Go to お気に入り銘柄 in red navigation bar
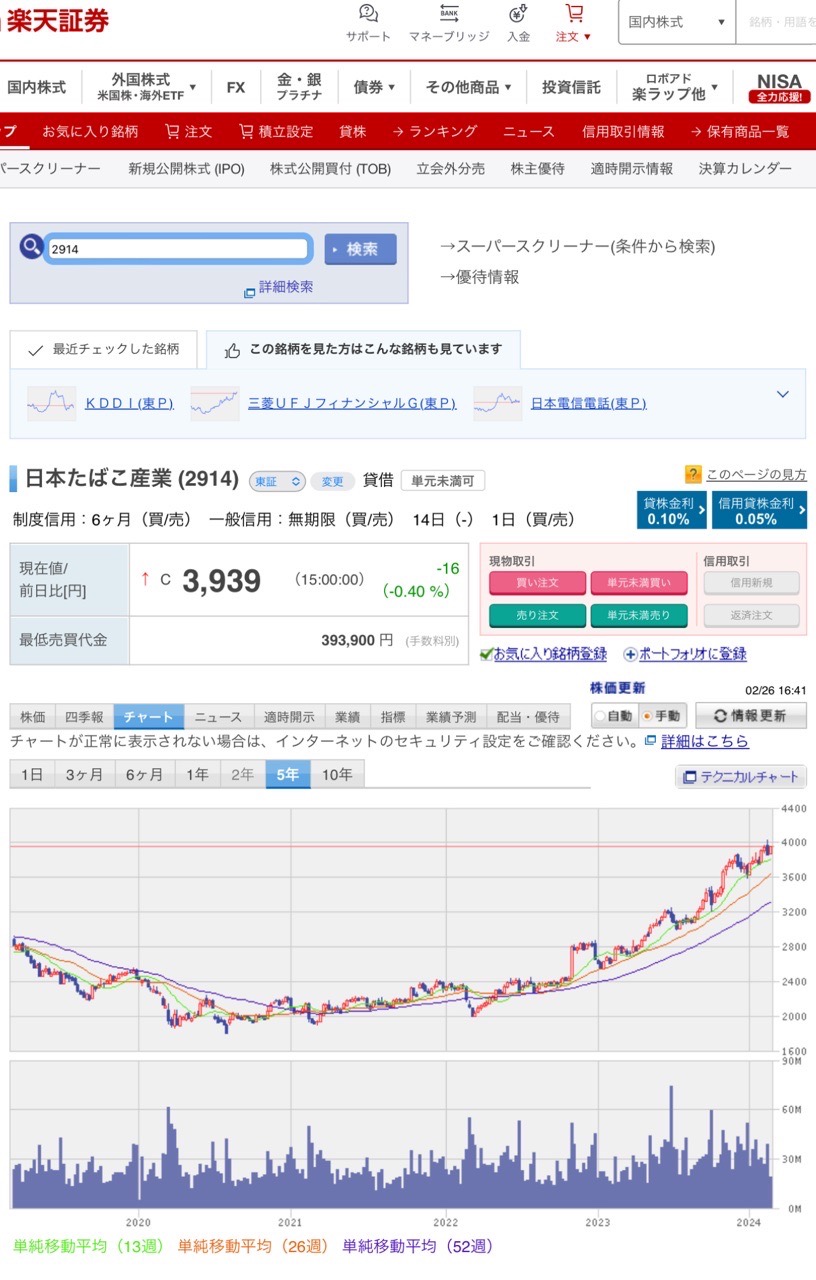Image resolution: width=816 pixels, height=1280 pixels. (90, 131)
